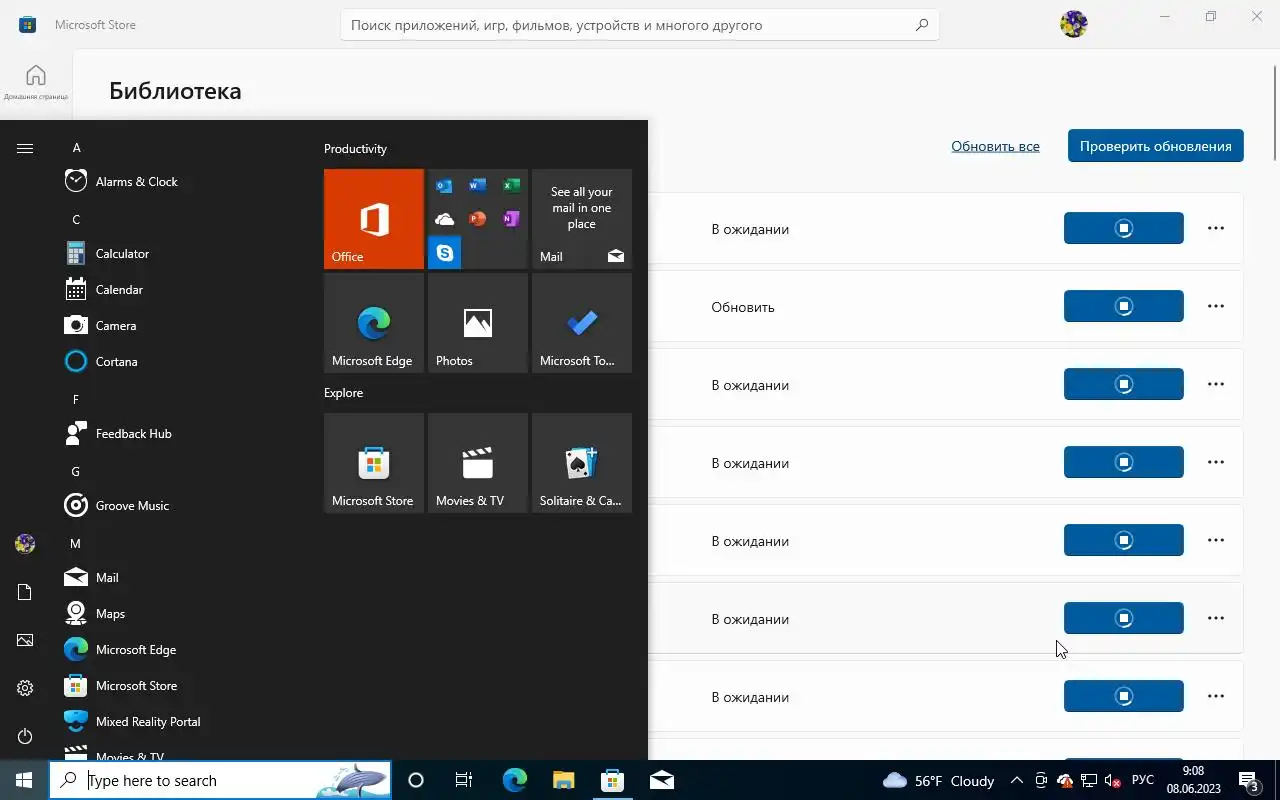Viewport: 1280px width, 800px height.
Task: Open Microsoft Edge on the taskbar
Action: tap(515, 780)
